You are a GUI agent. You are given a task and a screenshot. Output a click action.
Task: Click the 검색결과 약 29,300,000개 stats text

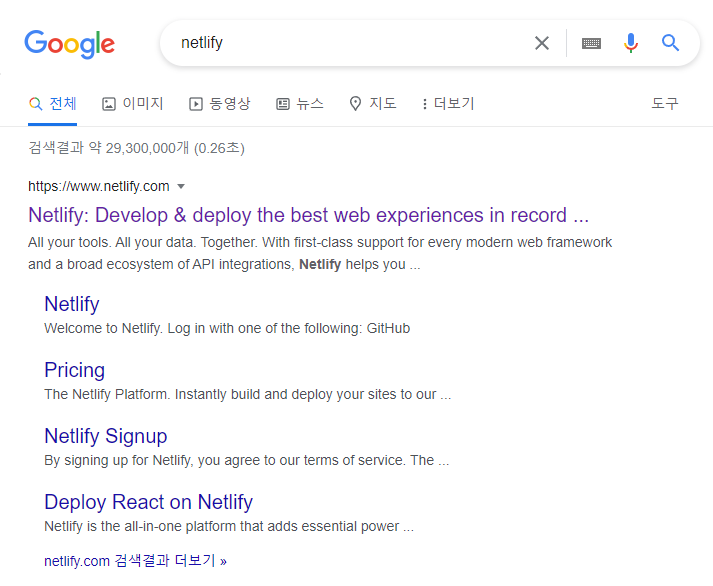coord(136,148)
